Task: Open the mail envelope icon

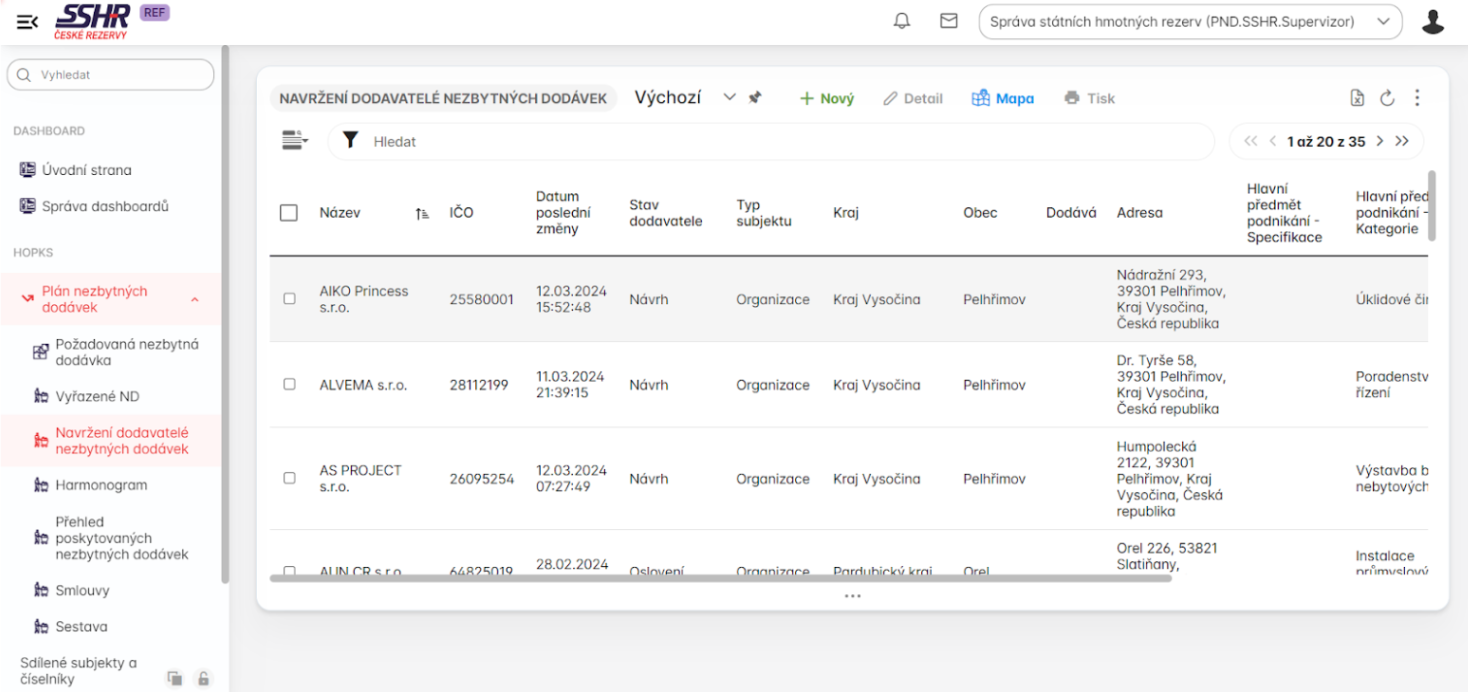Action: click(x=949, y=21)
